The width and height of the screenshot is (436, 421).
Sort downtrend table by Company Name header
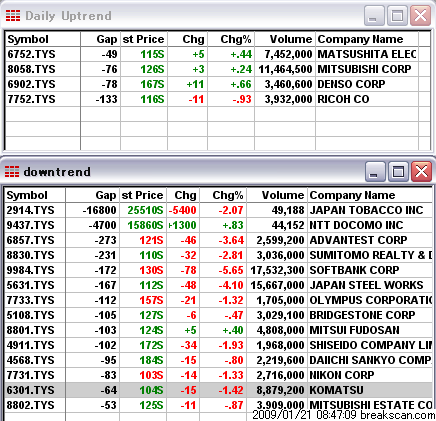[x=370, y=195]
